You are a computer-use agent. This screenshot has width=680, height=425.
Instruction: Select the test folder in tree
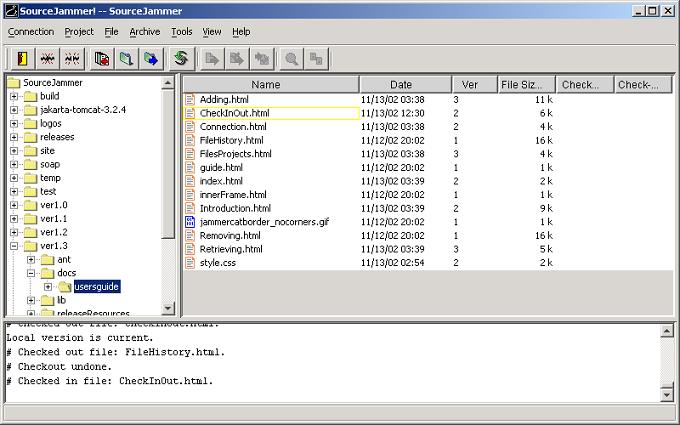(x=48, y=191)
